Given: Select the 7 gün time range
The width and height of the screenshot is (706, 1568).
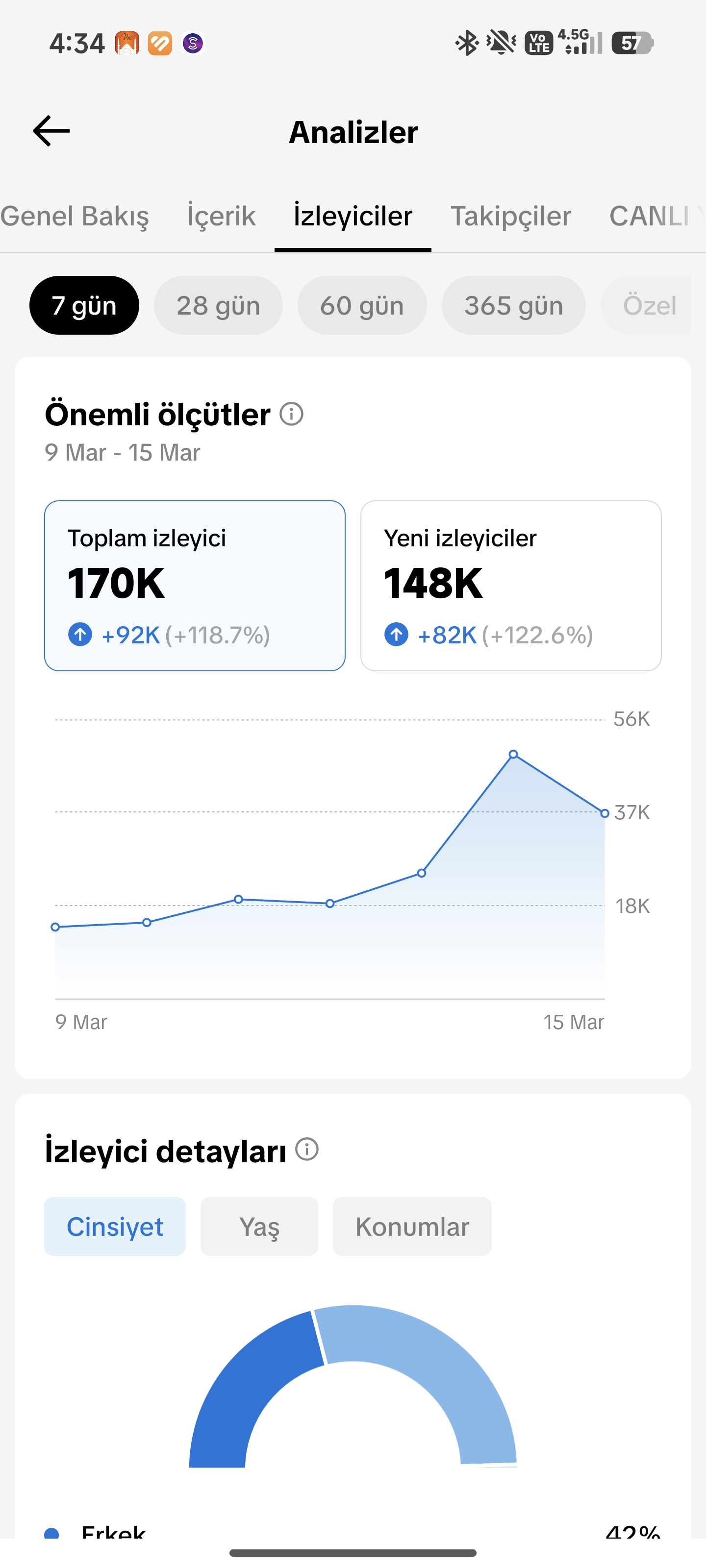Looking at the screenshot, I should (x=84, y=305).
